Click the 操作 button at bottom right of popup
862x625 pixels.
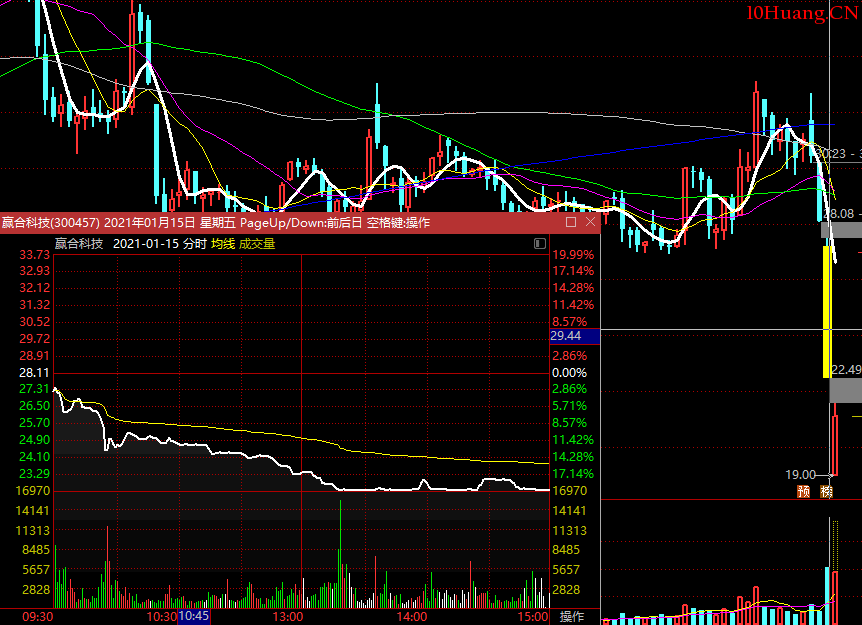tap(572, 616)
